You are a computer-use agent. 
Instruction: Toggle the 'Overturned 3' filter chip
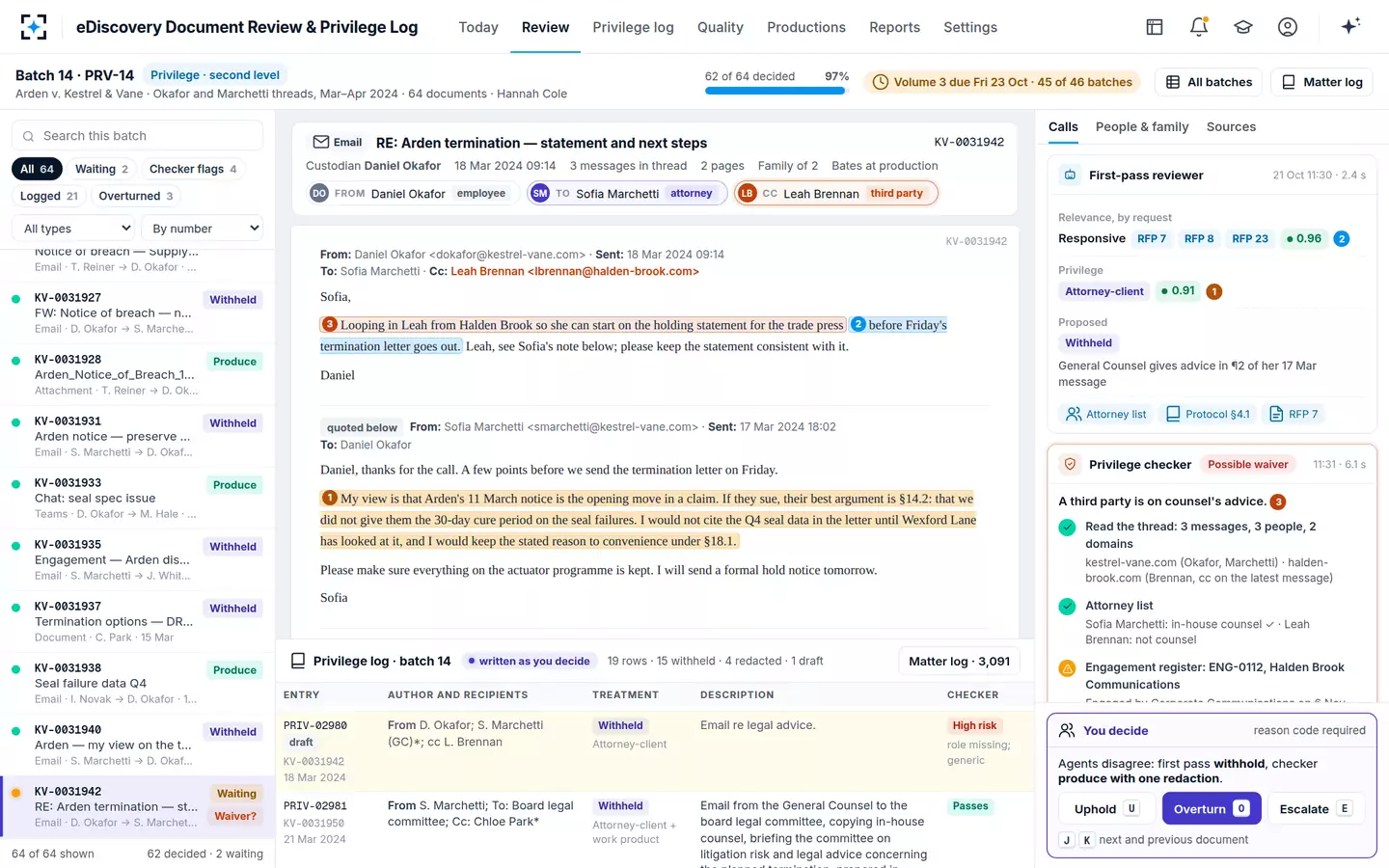136,196
